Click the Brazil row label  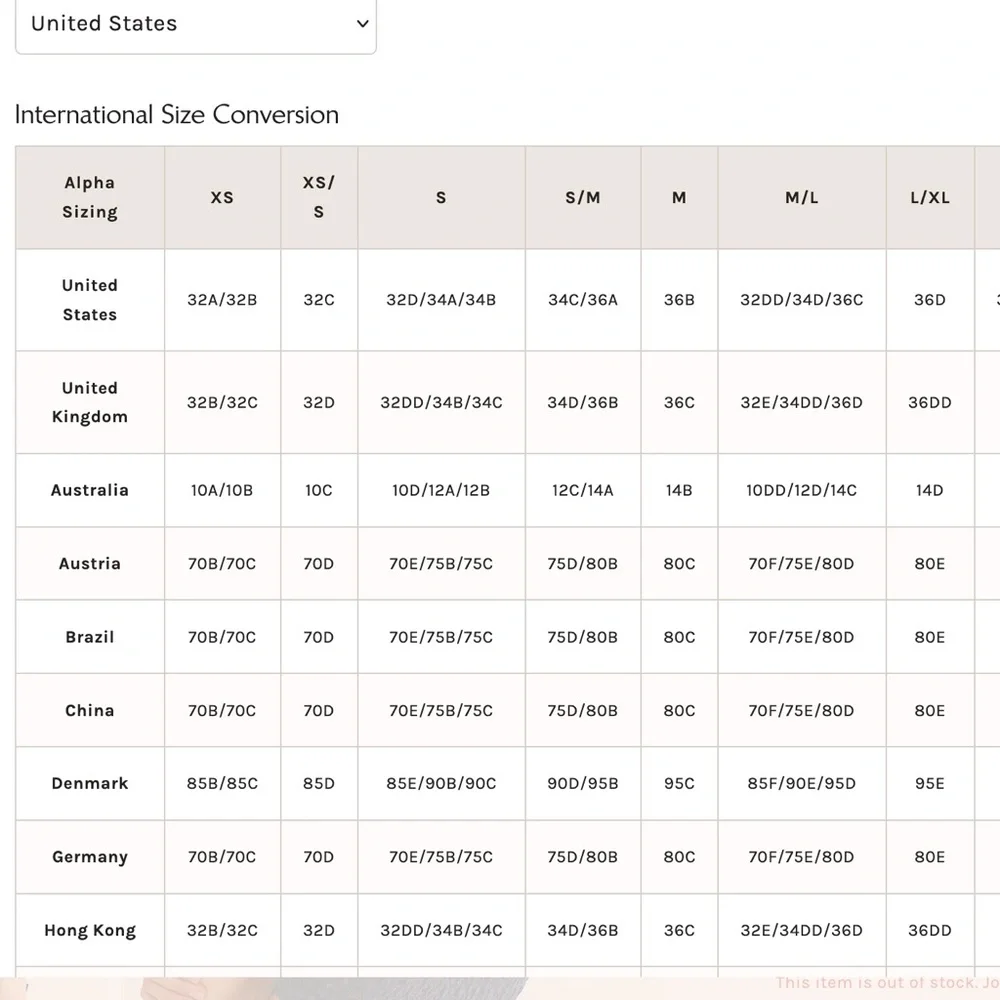coord(90,637)
